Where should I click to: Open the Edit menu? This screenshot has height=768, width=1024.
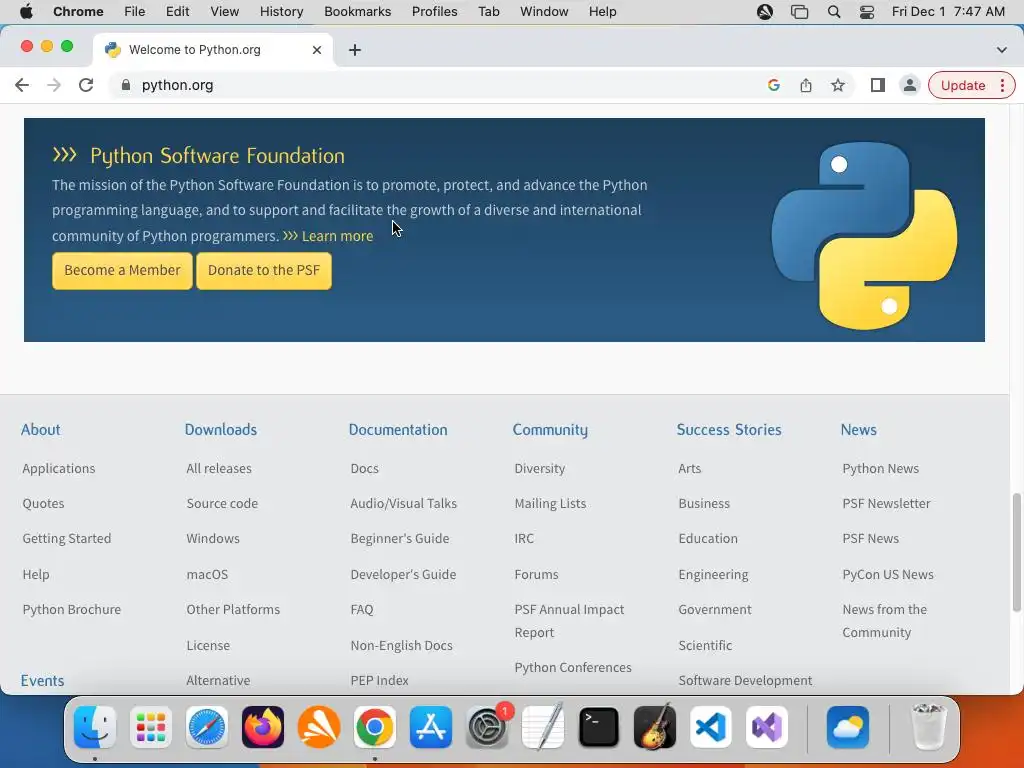(x=177, y=12)
